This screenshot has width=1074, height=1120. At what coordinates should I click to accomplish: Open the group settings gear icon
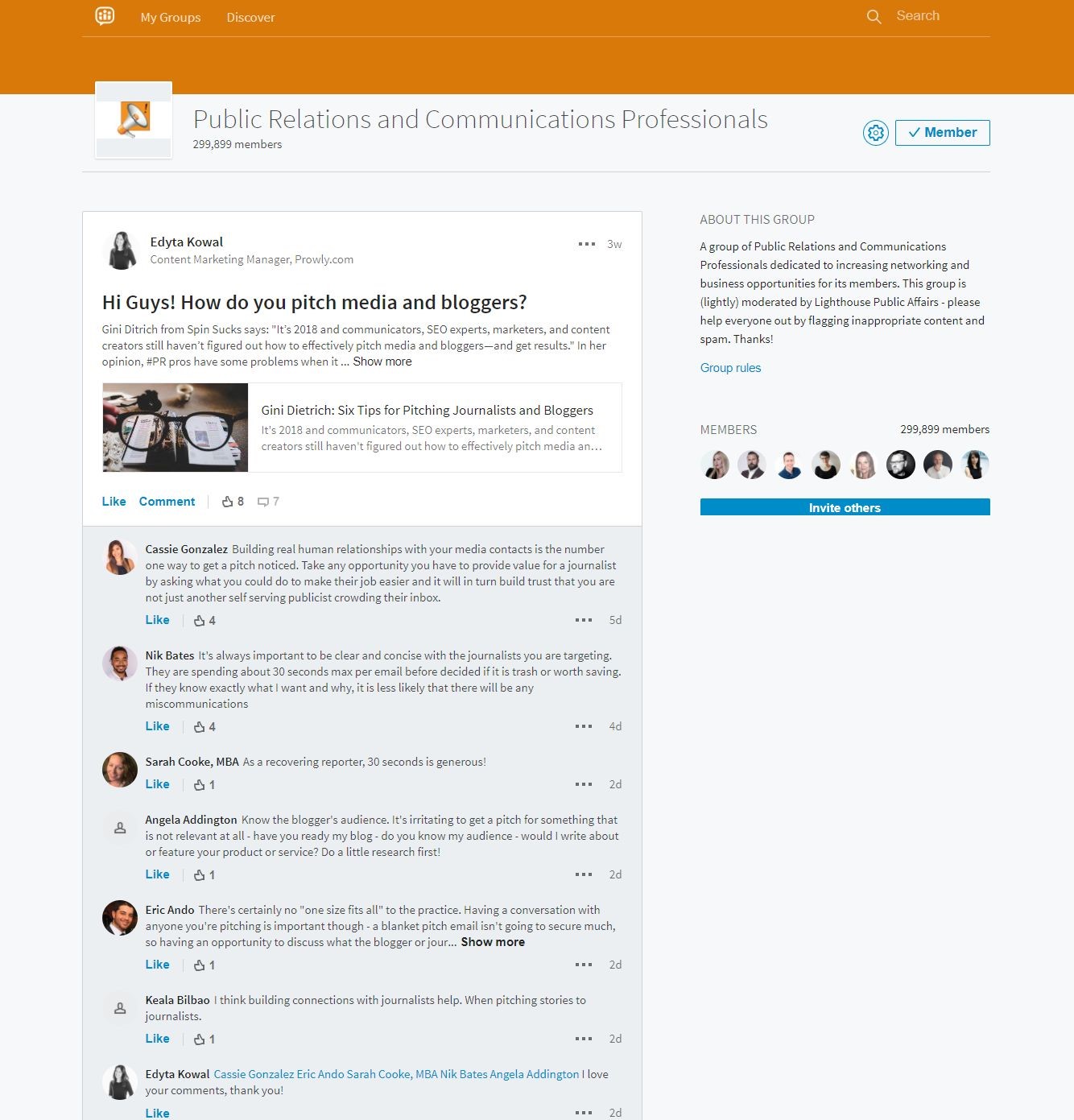click(875, 133)
